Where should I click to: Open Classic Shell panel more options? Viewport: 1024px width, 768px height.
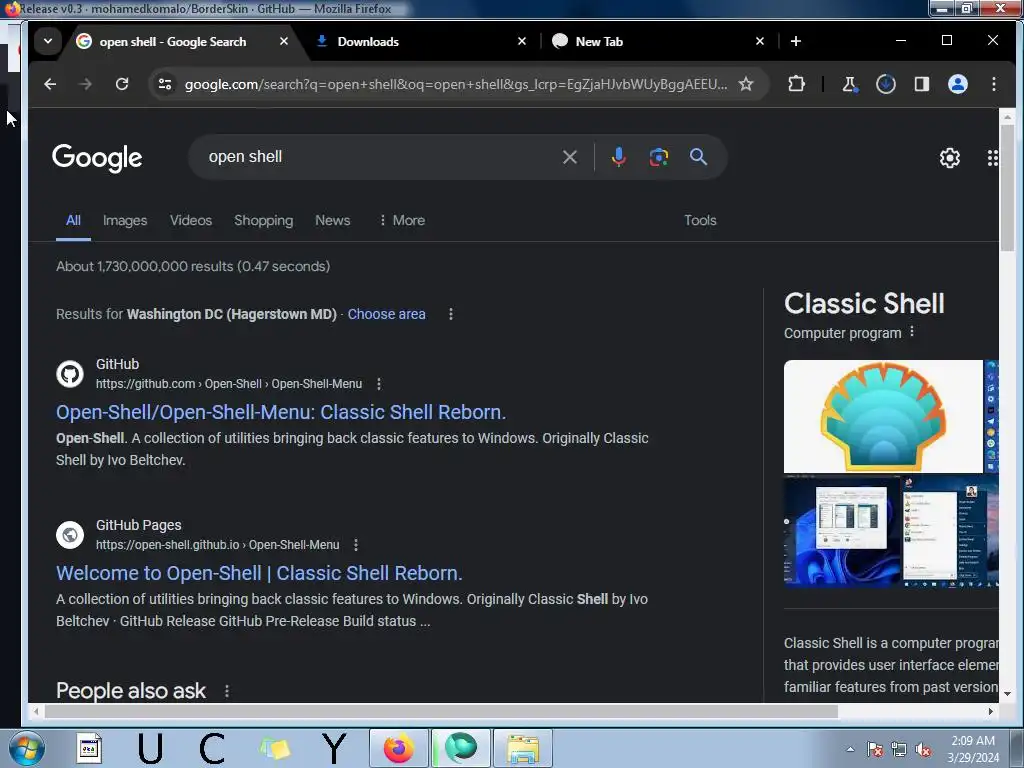click(912, 332)
